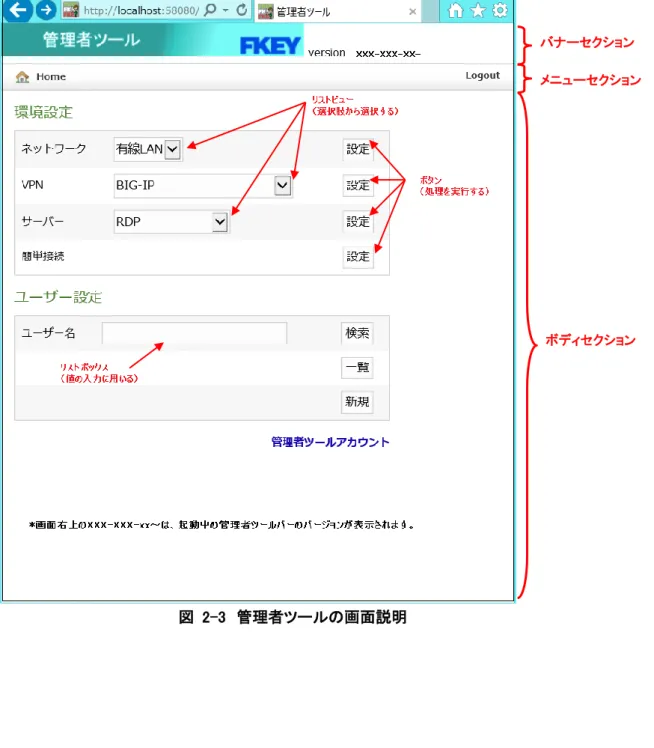
Task: Click the address bar URL localhost:58080
Action: coord(141,10)
